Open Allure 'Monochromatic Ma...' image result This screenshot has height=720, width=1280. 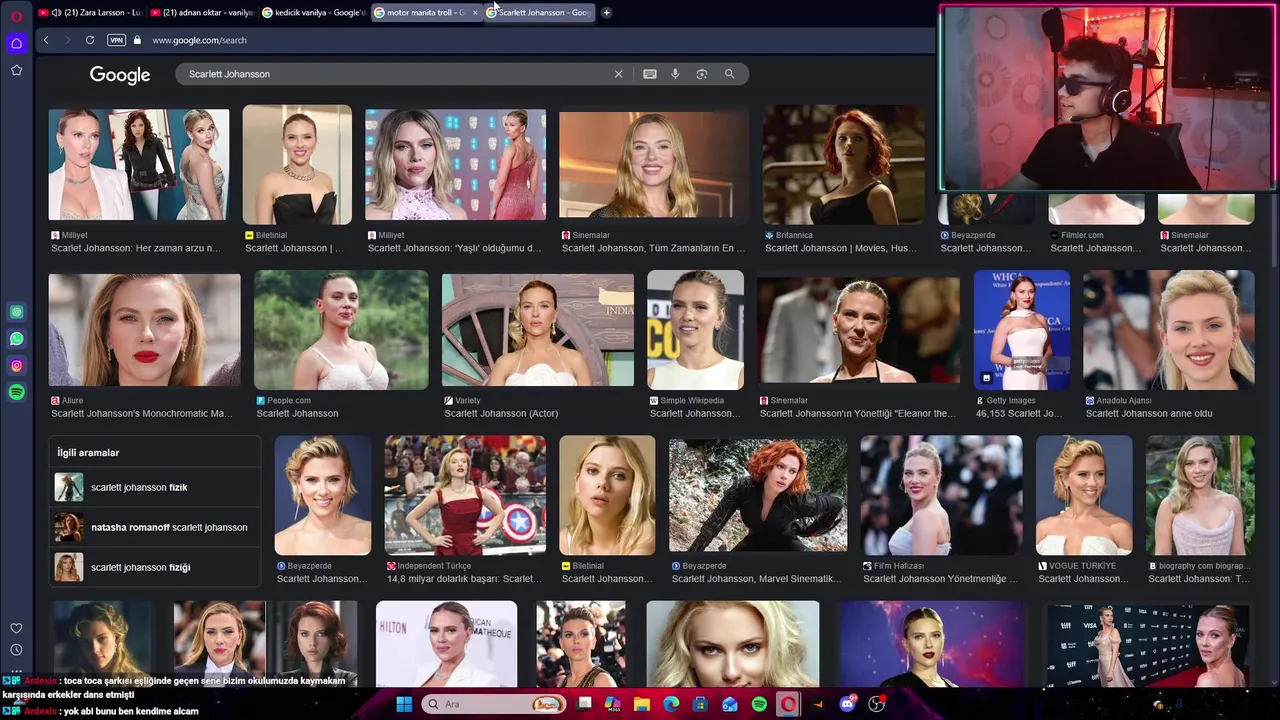point(145,330)
